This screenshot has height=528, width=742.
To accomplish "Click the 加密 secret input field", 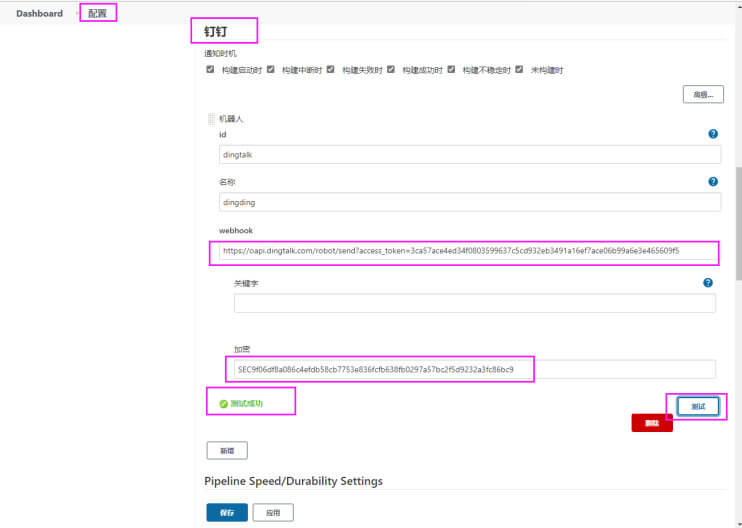I will click(475, 370).
